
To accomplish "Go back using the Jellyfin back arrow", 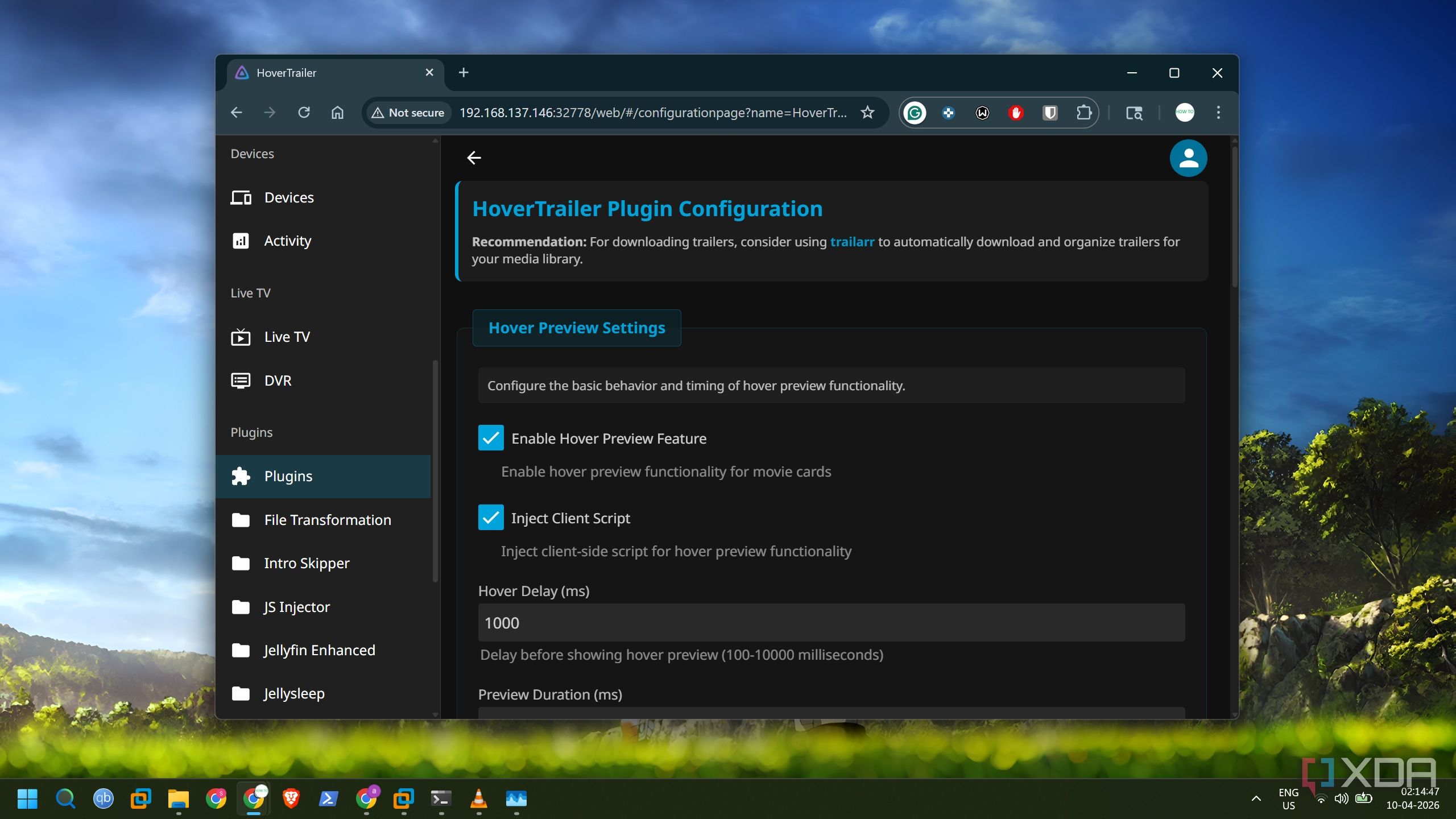I will point(474,158).
